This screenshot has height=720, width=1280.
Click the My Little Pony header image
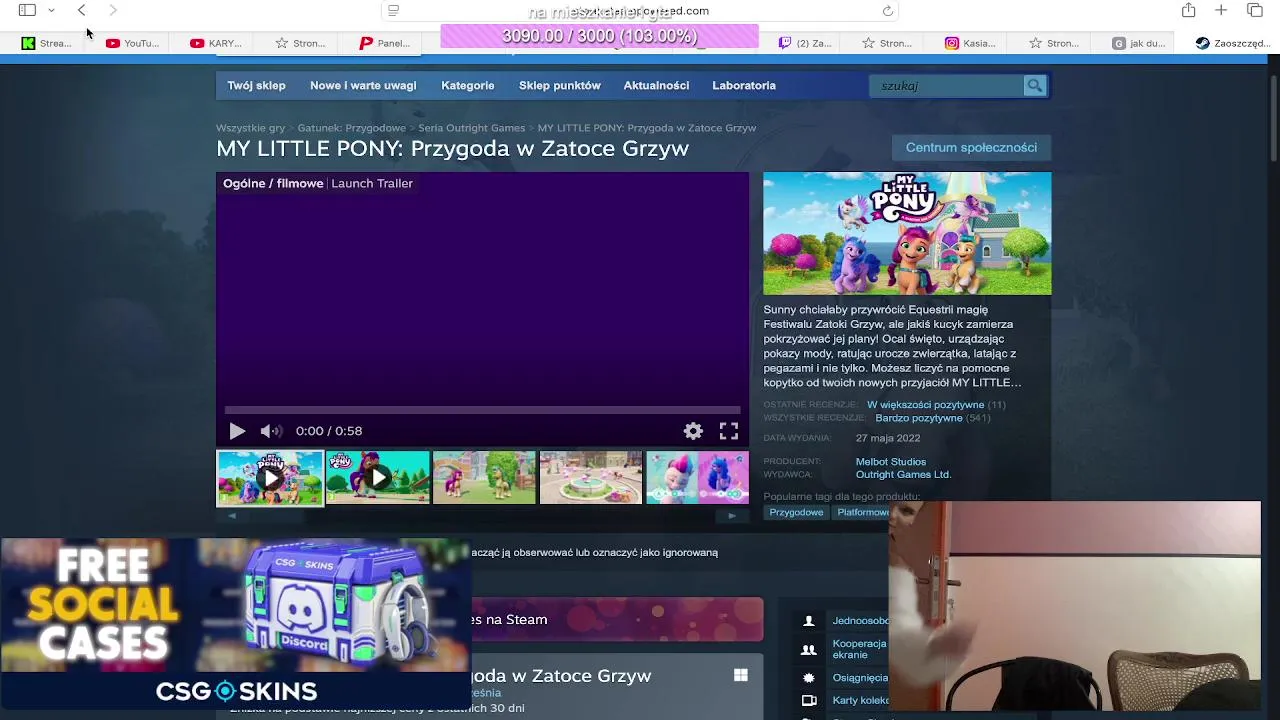click(x=907, y=233)
